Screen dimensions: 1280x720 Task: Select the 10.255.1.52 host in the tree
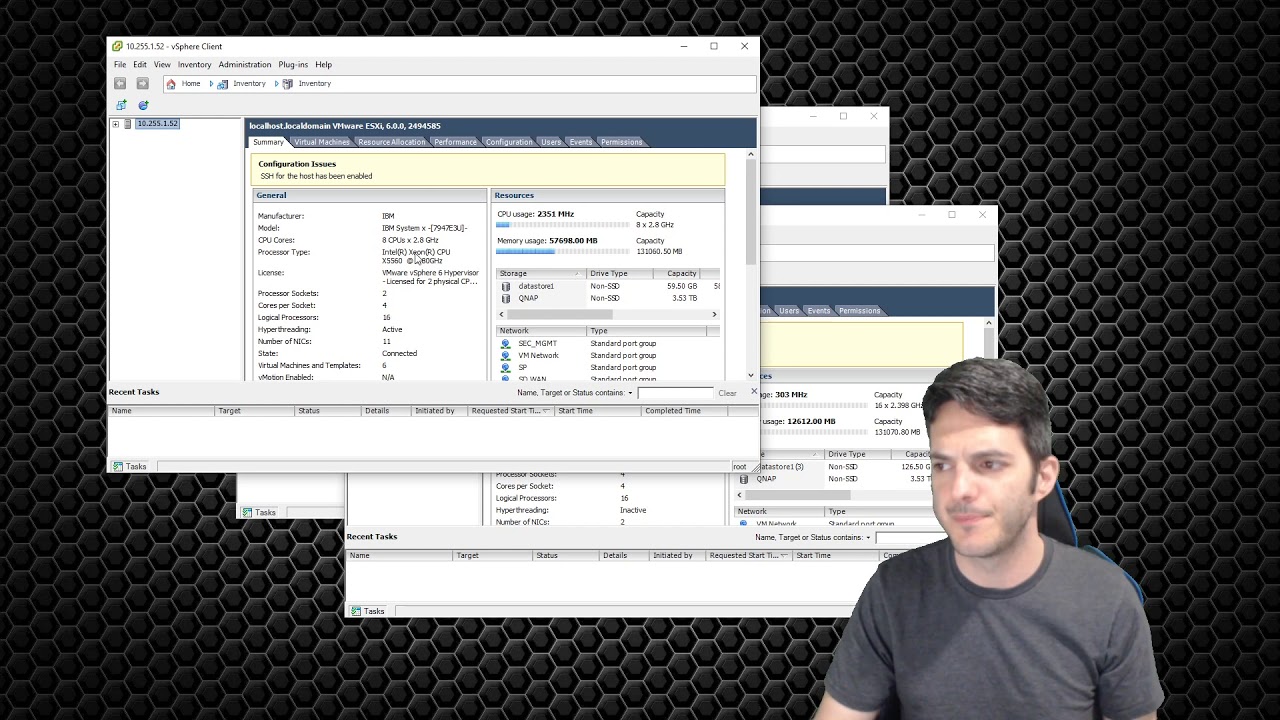coord(157,124)
